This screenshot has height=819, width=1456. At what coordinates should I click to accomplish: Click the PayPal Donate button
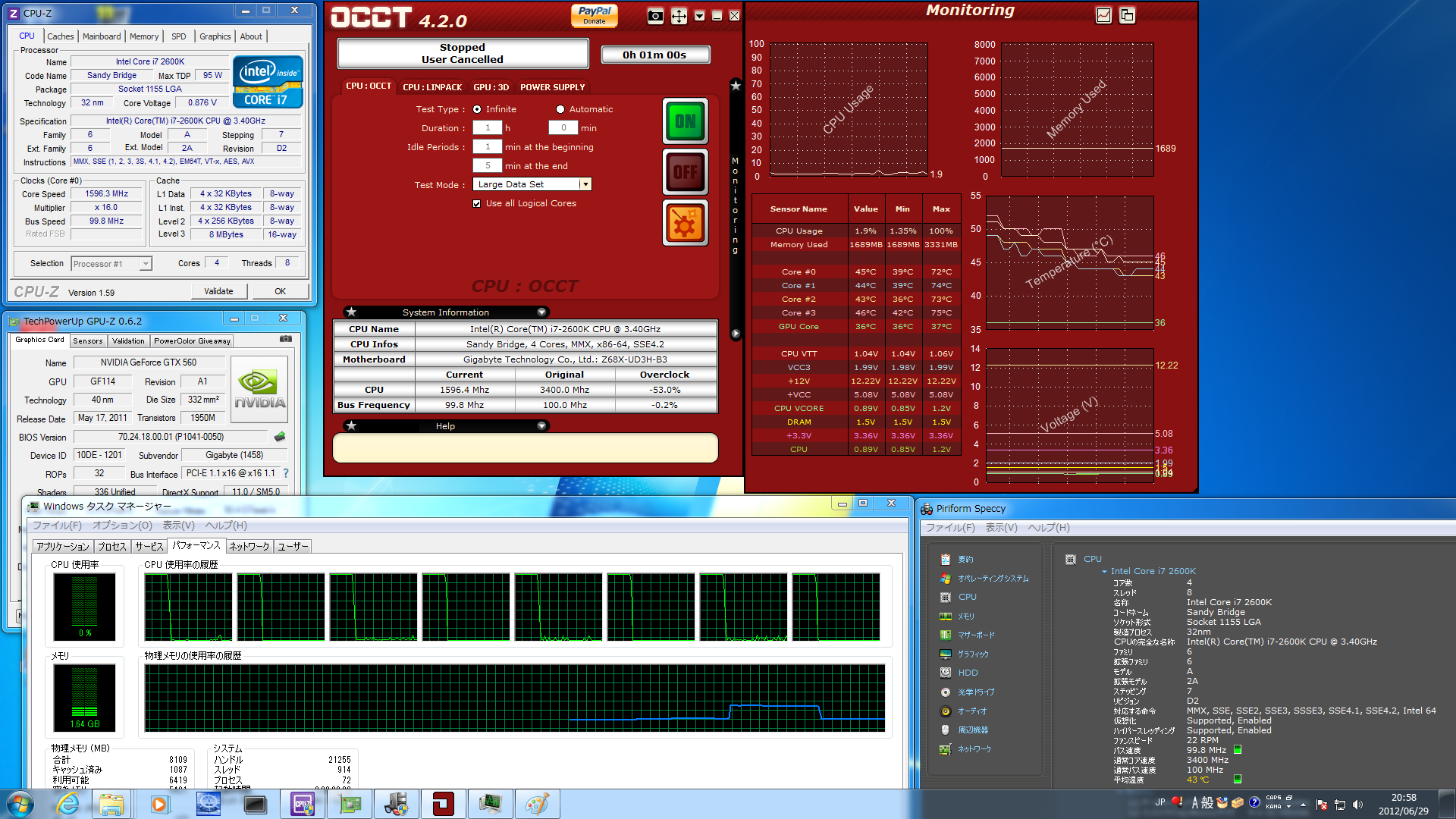[595, 15]
